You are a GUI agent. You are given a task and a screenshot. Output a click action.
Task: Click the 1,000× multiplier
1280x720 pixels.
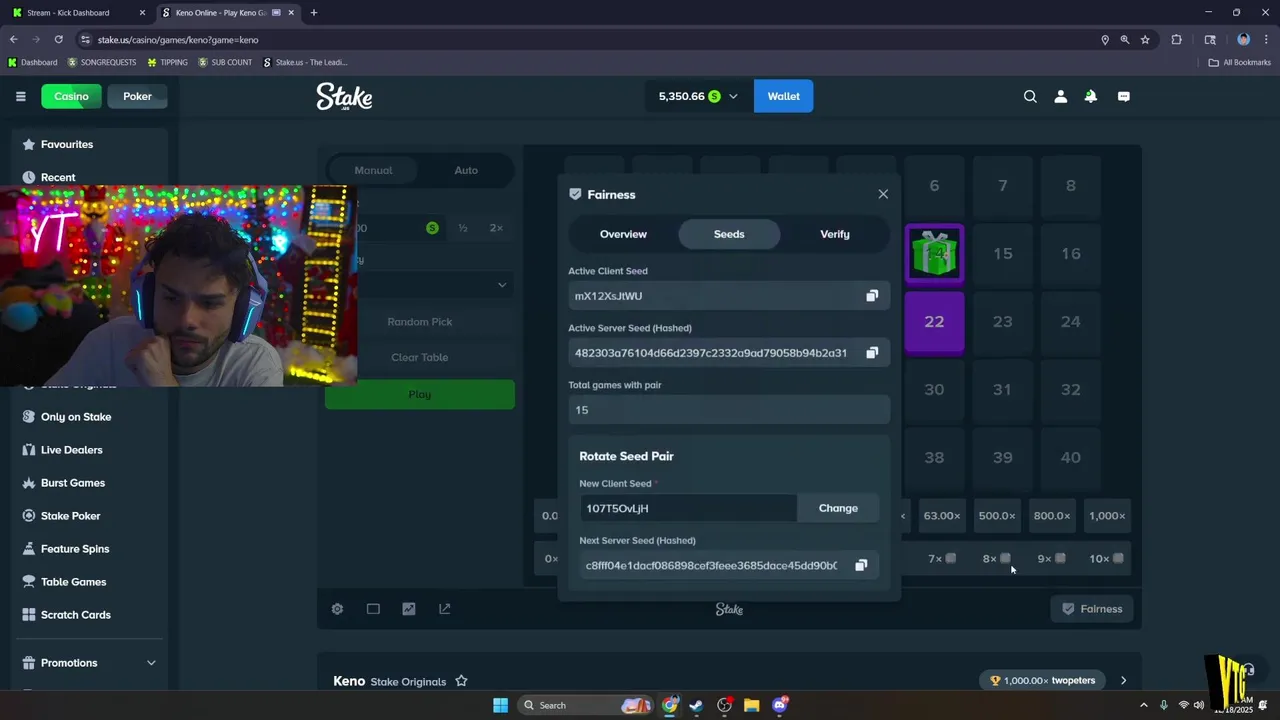point(1106,516)
